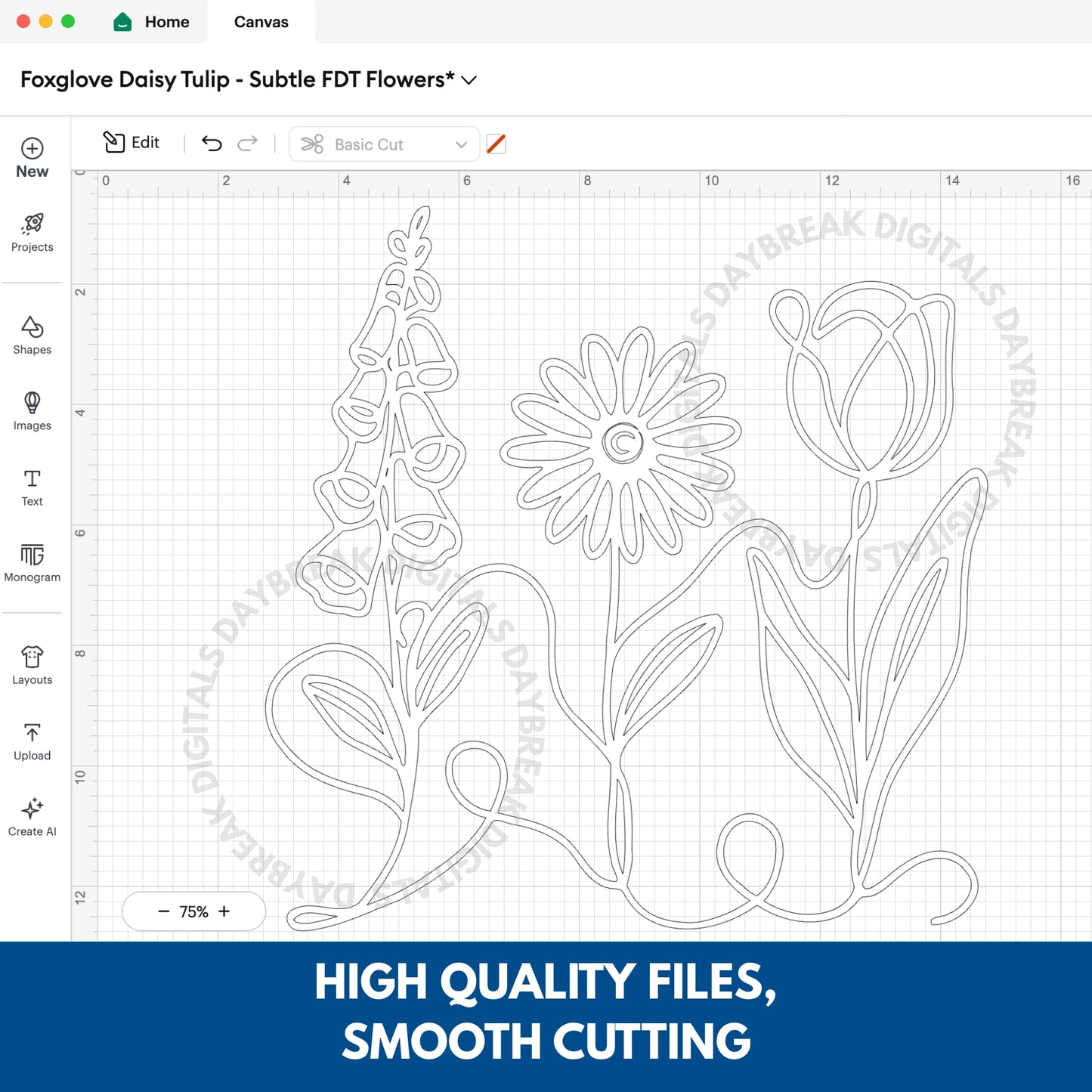This screenshot has height=1092, width=1092.
Task: Open the material color swatch picker
Action: coord(497,144)
